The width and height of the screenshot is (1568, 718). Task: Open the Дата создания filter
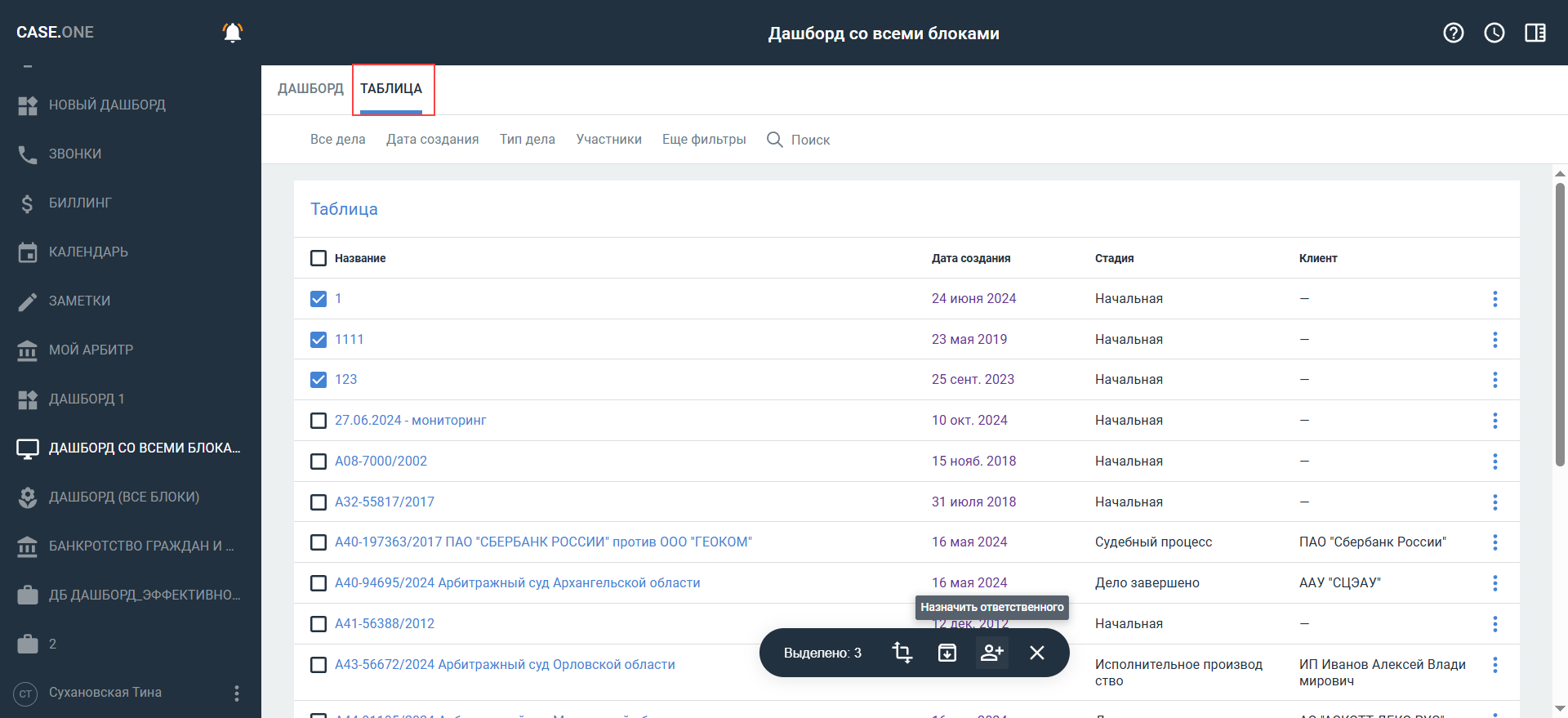(x=433, y=140)
